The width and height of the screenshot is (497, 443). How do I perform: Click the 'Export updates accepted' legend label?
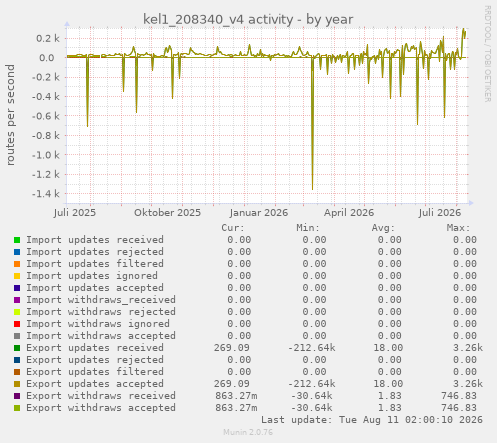95,384
